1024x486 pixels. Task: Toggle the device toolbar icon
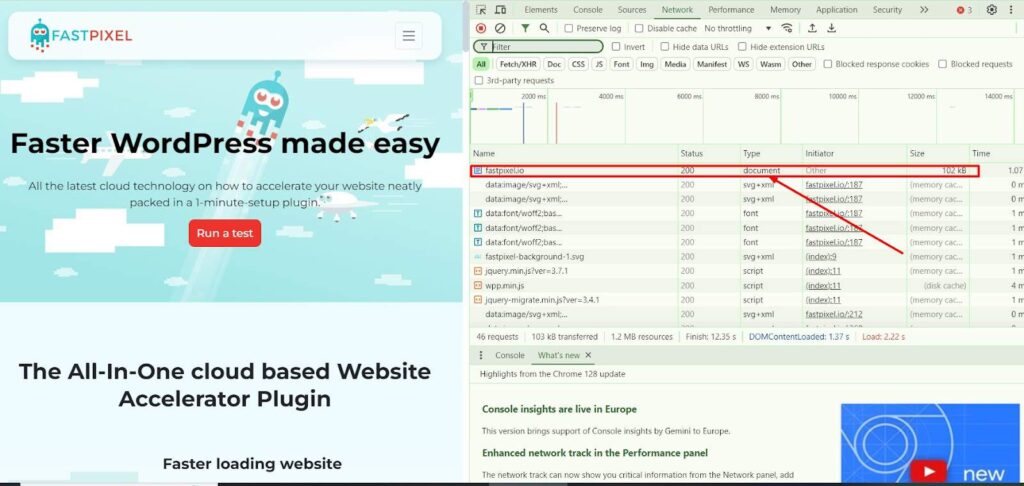(x=500, y=10)
